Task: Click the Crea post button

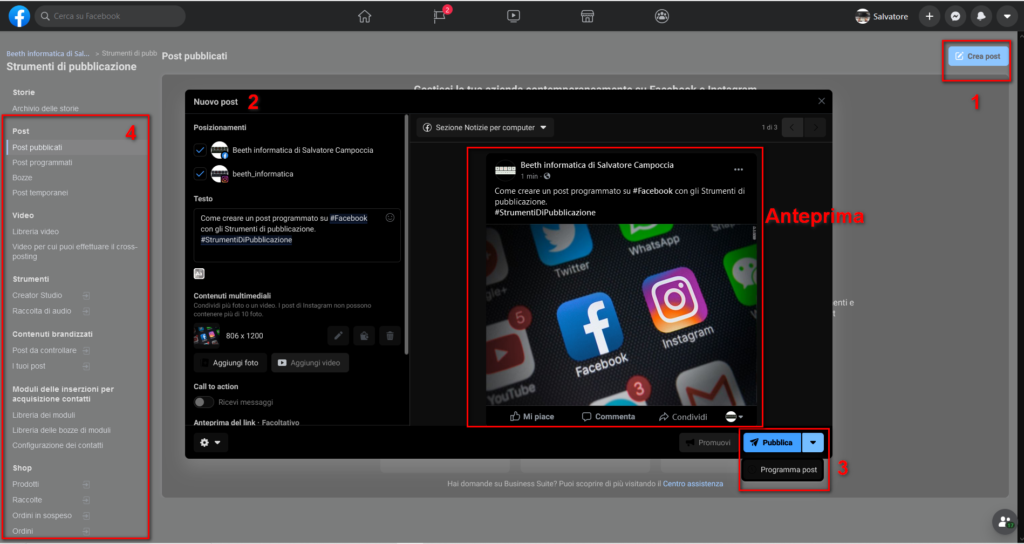Action: (x=978, y=56)
